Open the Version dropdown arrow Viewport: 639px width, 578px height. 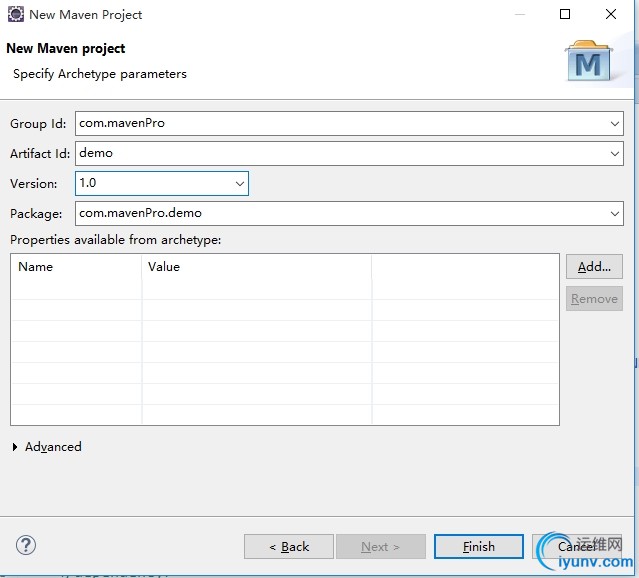[x=240, y=184]
